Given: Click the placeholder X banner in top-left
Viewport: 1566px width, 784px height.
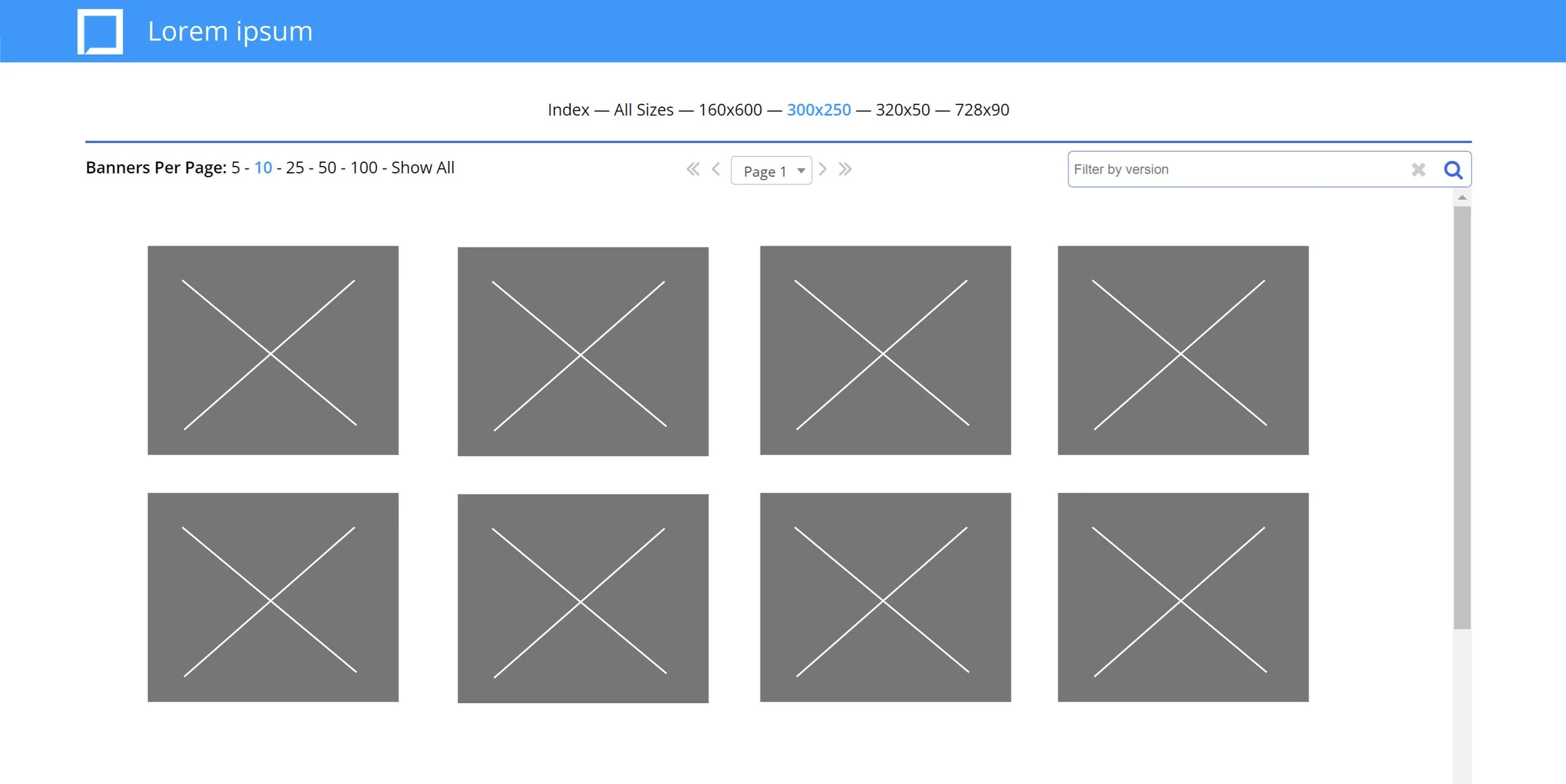Looking at the screenshot, I should coord(272,349).
